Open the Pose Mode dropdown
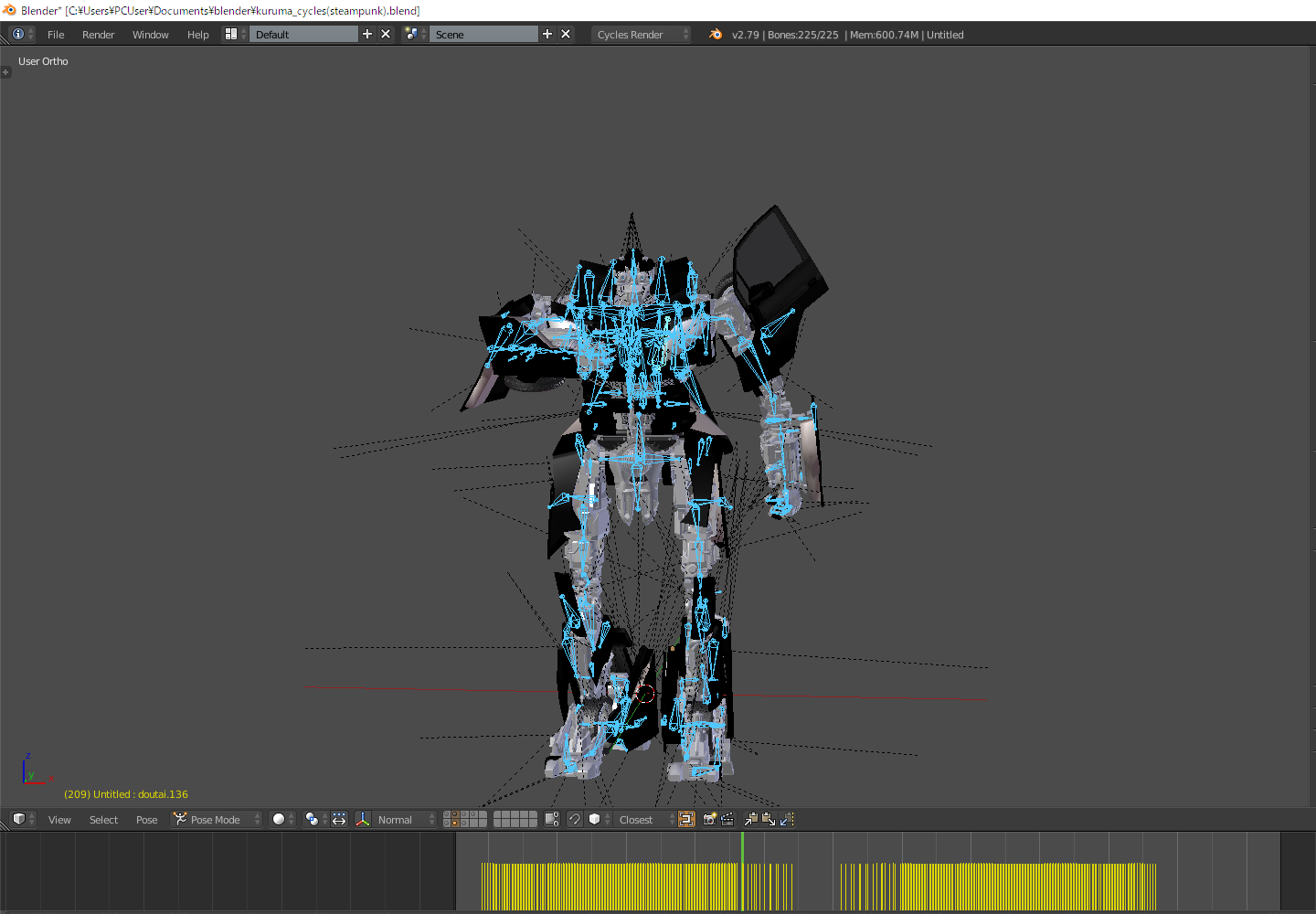 pyautogui.click(x=218, y=820)
